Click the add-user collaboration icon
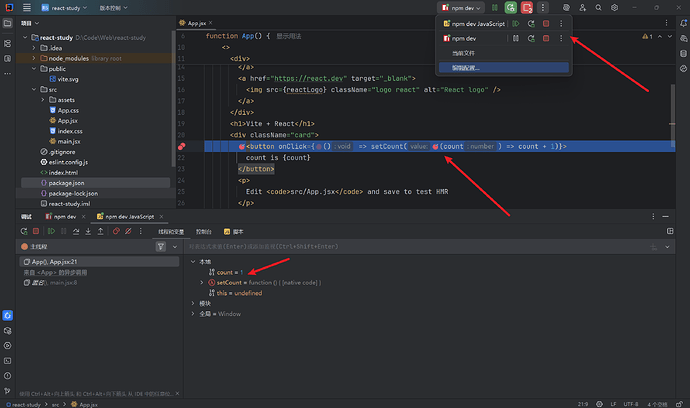Image resolution: width=690 pixels, height=408 pixels. 583,7
